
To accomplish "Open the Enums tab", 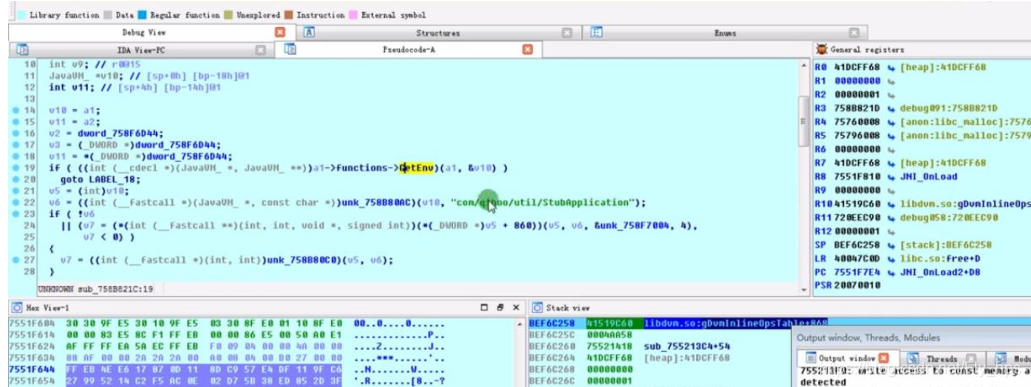I will click(725, 32).
